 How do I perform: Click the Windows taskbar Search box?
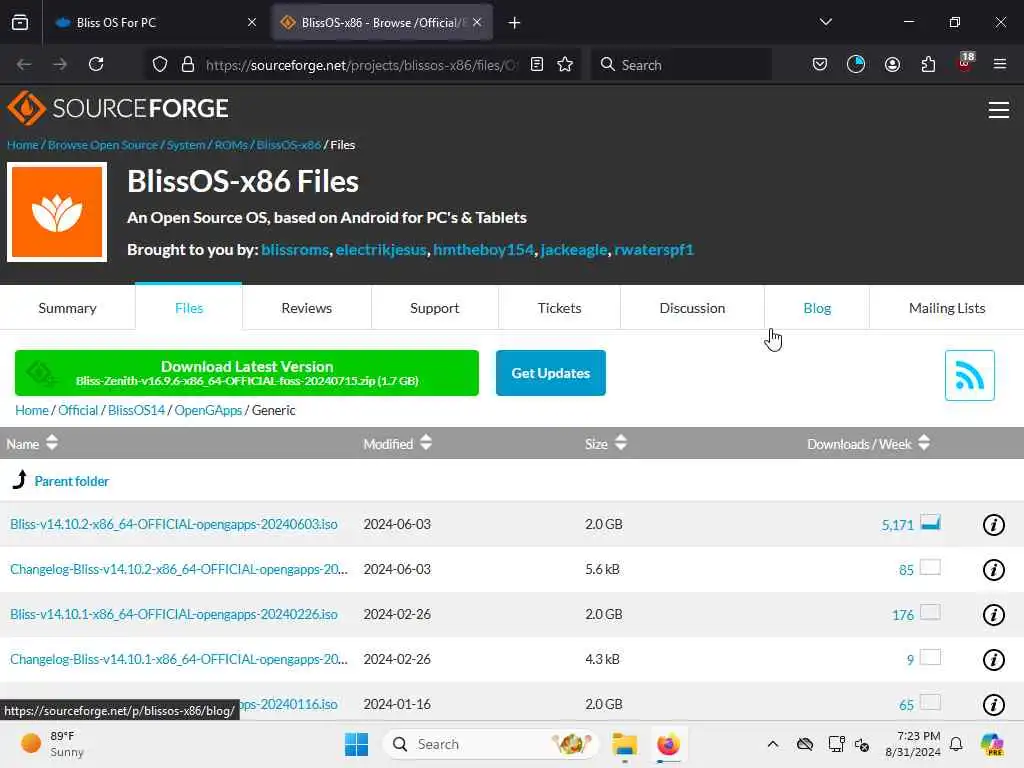pos(490,744)
